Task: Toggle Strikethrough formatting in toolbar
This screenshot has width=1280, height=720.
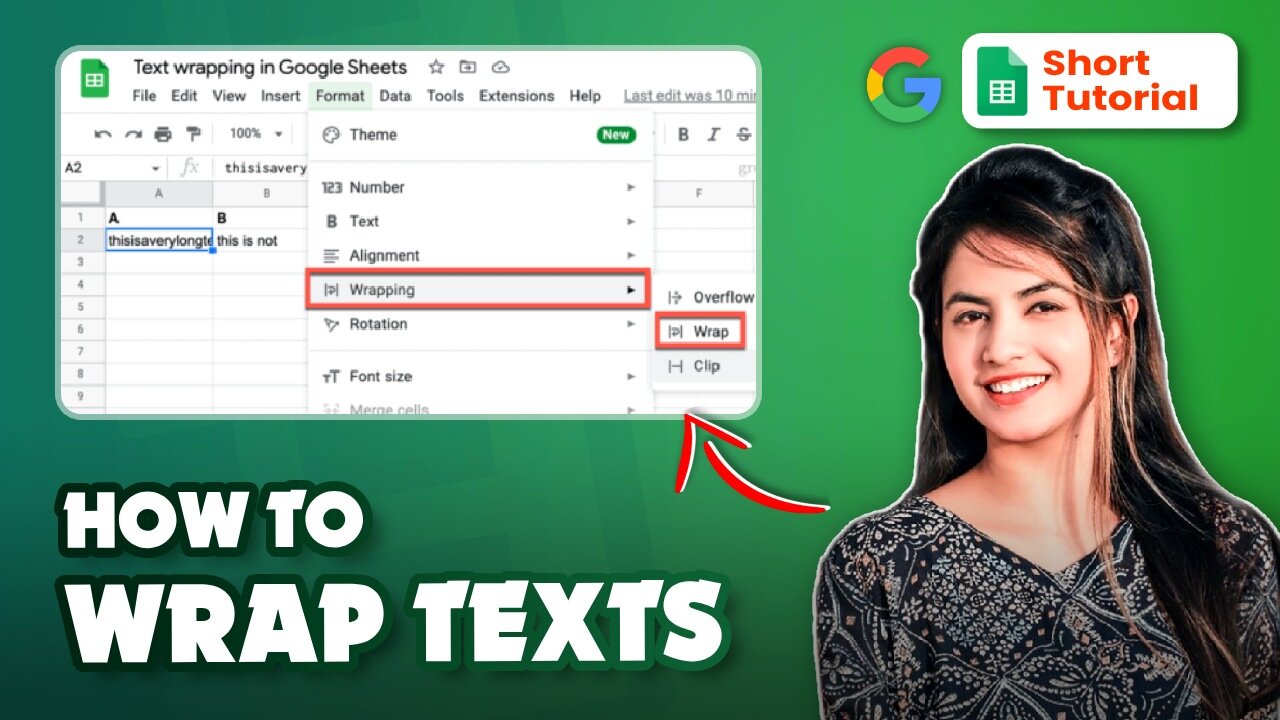Action: [x=743, y=134]
